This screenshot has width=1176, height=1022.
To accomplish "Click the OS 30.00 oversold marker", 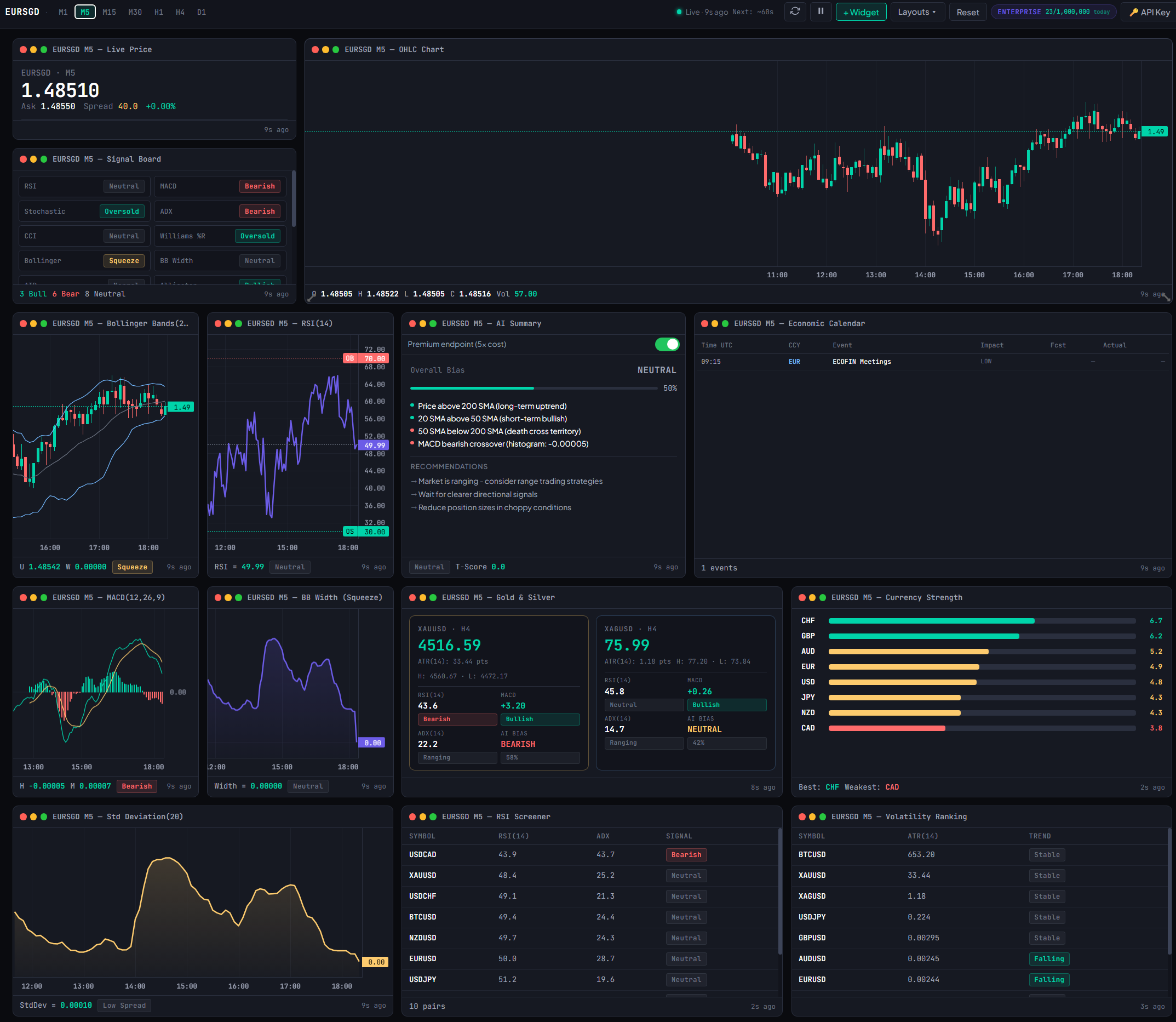I will [x=366, y=532].
